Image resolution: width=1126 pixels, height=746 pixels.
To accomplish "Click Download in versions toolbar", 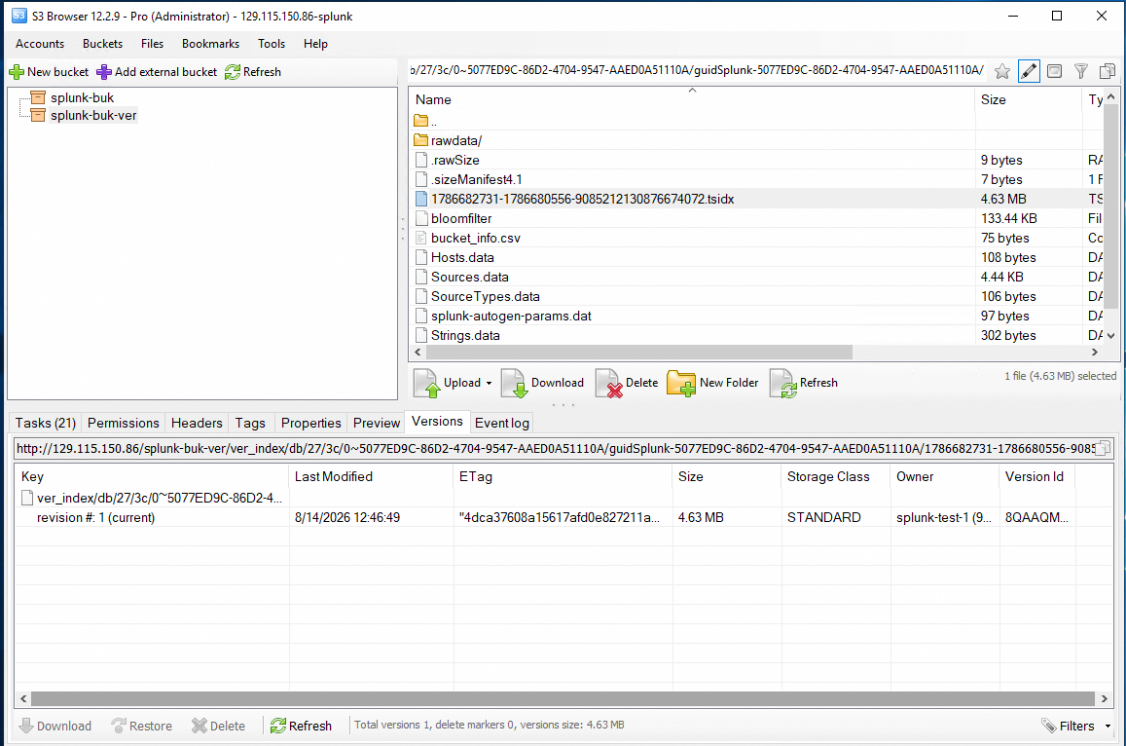I will 55,726.
